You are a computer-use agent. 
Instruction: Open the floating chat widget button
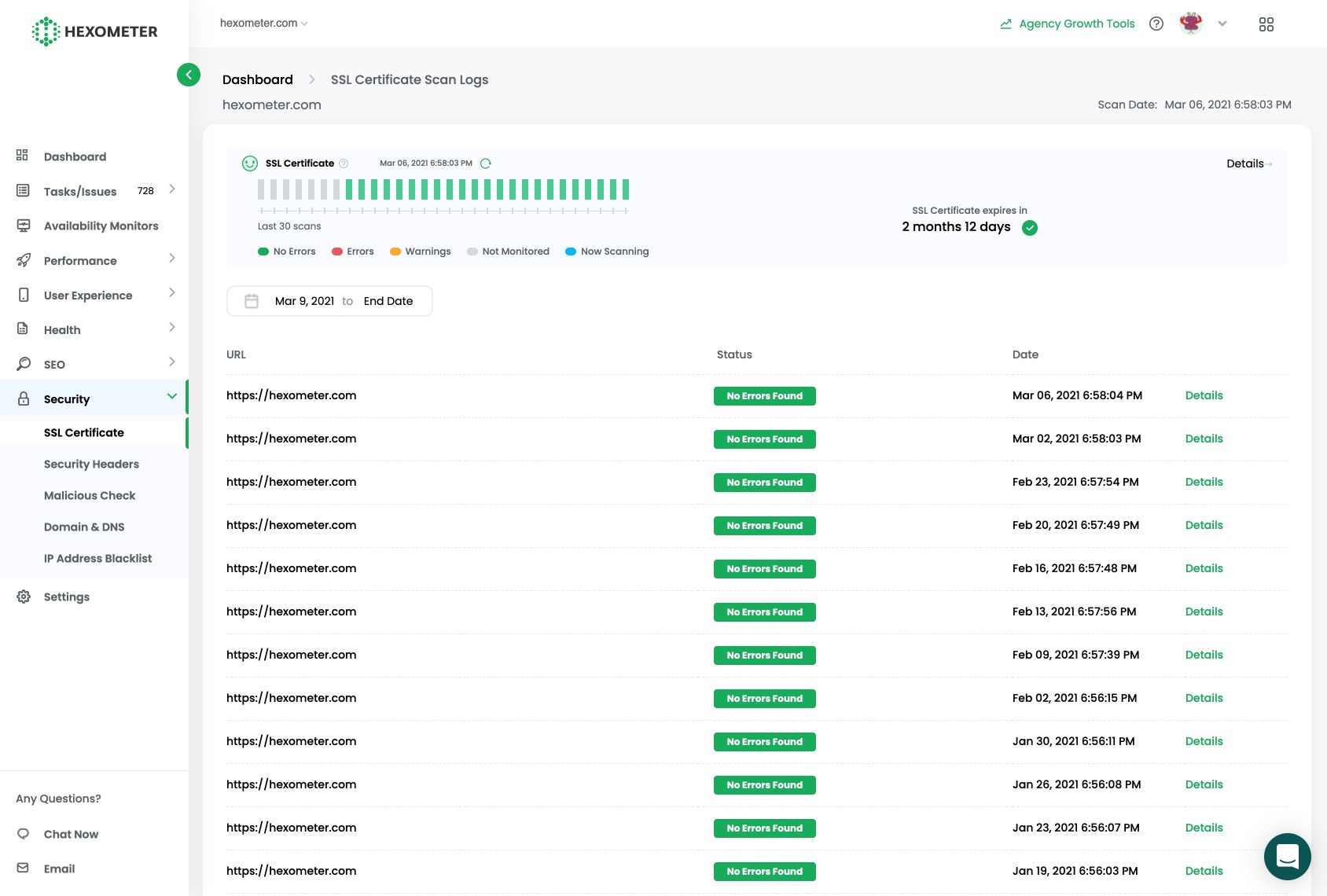pos(1288,857)
